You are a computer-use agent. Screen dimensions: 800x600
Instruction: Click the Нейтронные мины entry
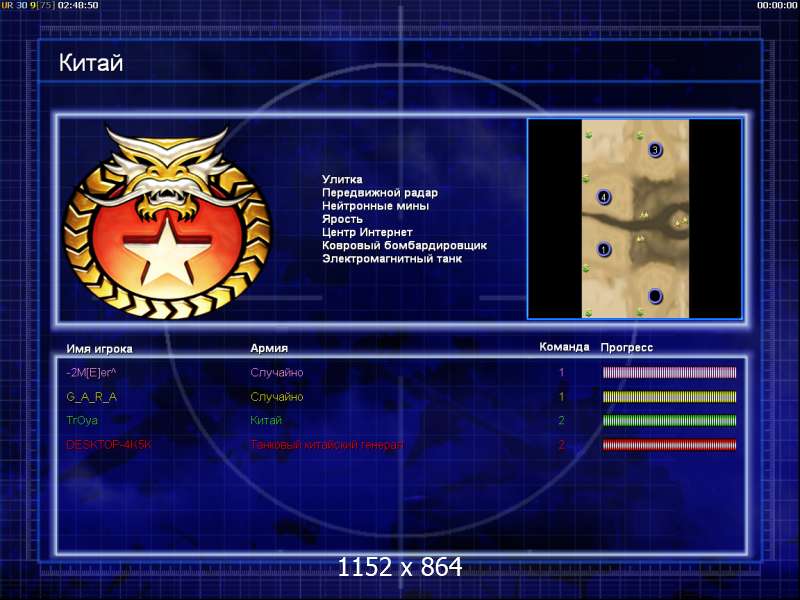[x=375, y=206]
